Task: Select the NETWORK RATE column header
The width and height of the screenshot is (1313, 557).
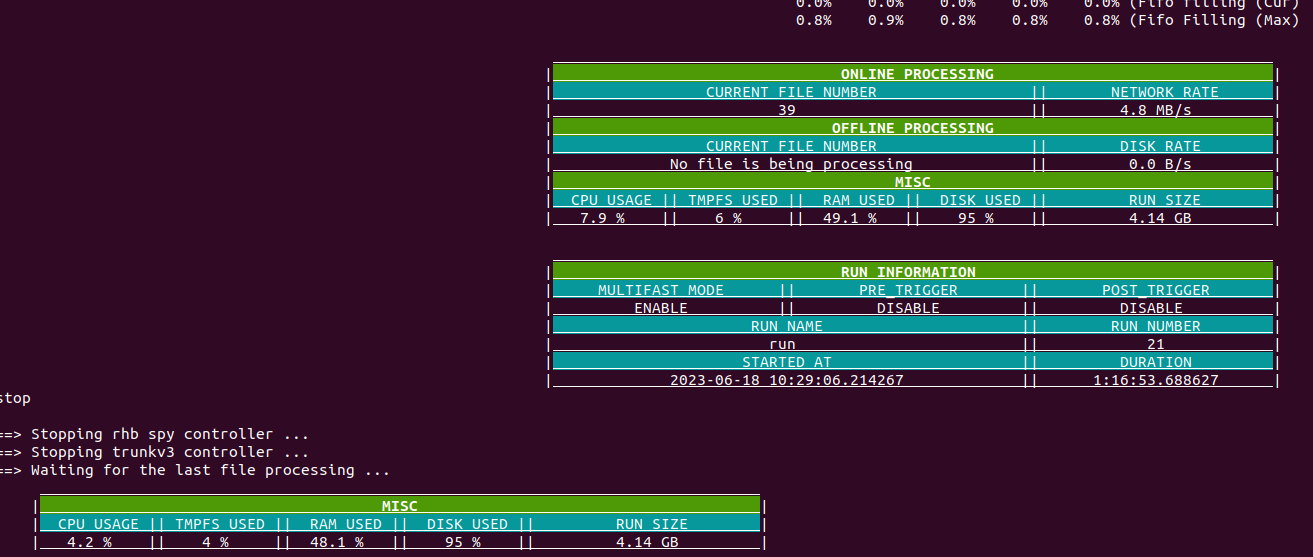Action: (x=1164, y=92)
